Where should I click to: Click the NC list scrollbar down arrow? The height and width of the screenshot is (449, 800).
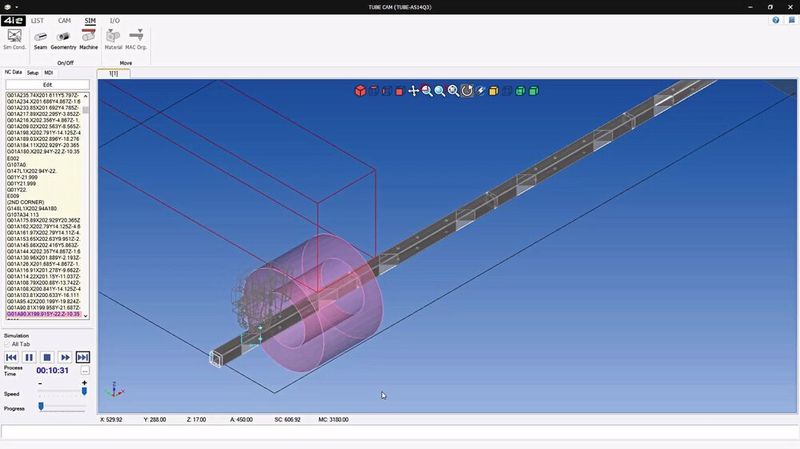click(85, 316)
